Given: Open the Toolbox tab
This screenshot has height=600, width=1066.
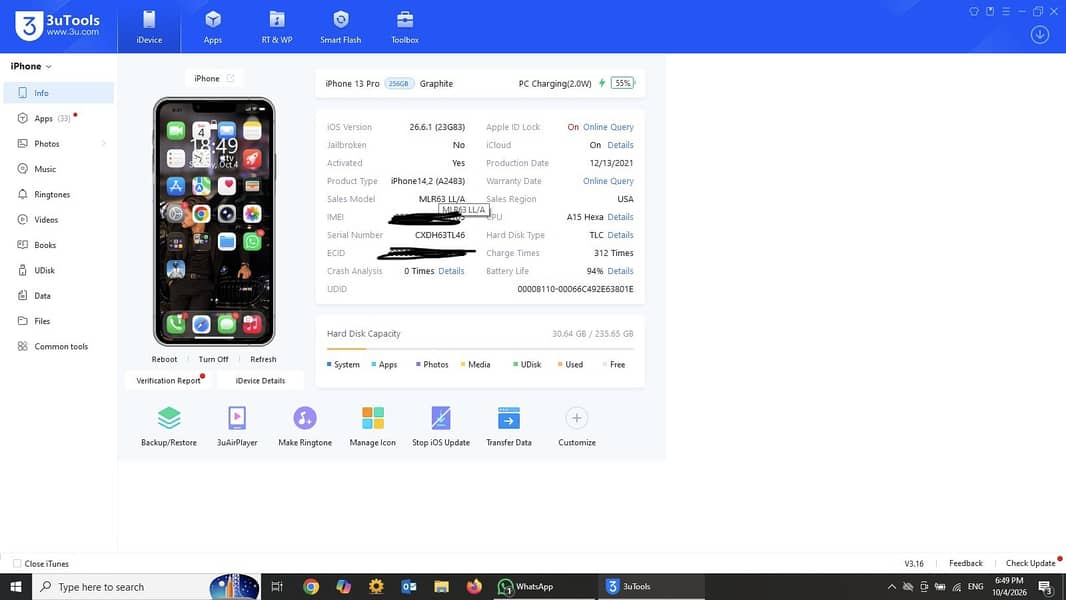Looking at the screenshot, I should coord(405,27).
